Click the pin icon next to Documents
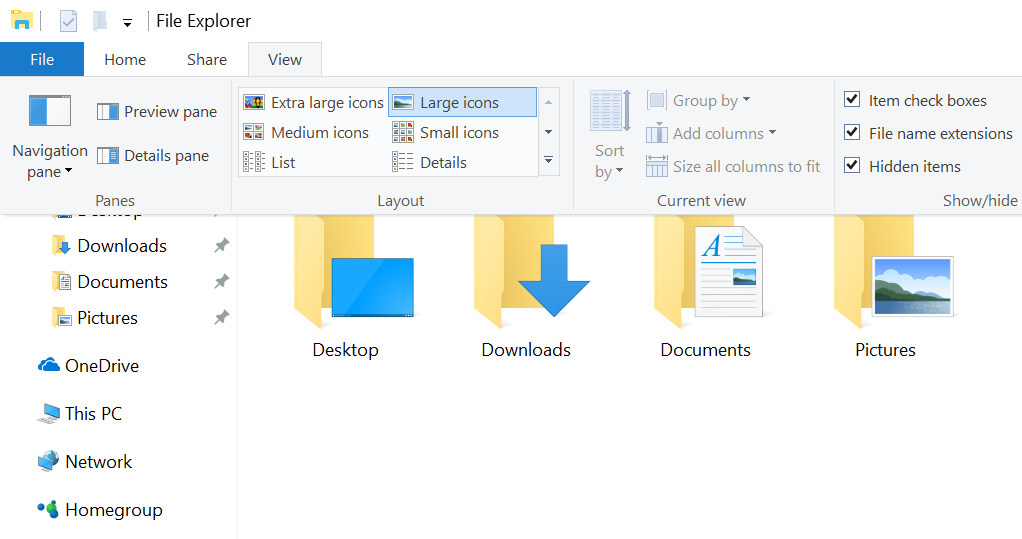Screen dimensions: 1022x539 (x=222, y=281)
